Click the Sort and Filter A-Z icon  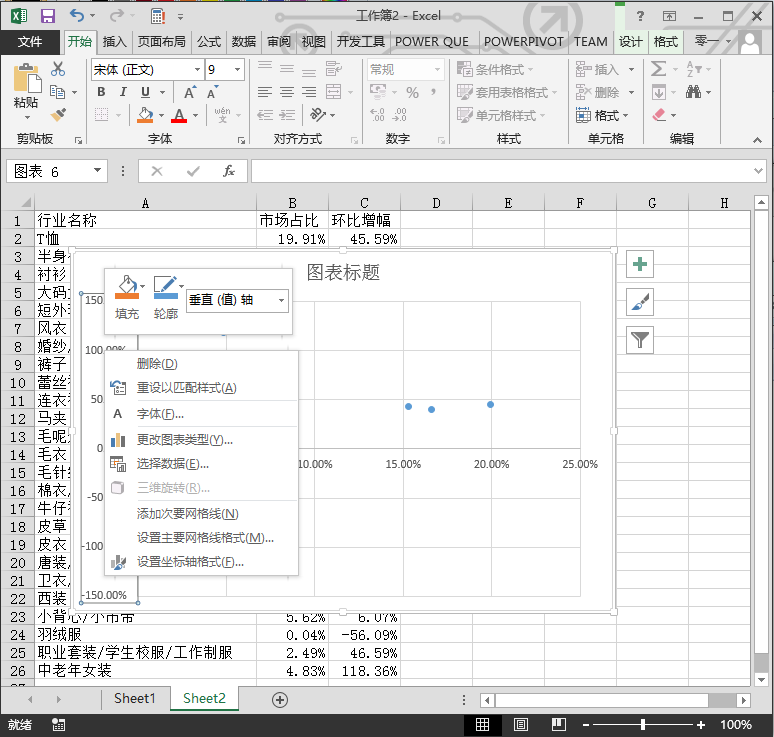click(x=694, y=69)
